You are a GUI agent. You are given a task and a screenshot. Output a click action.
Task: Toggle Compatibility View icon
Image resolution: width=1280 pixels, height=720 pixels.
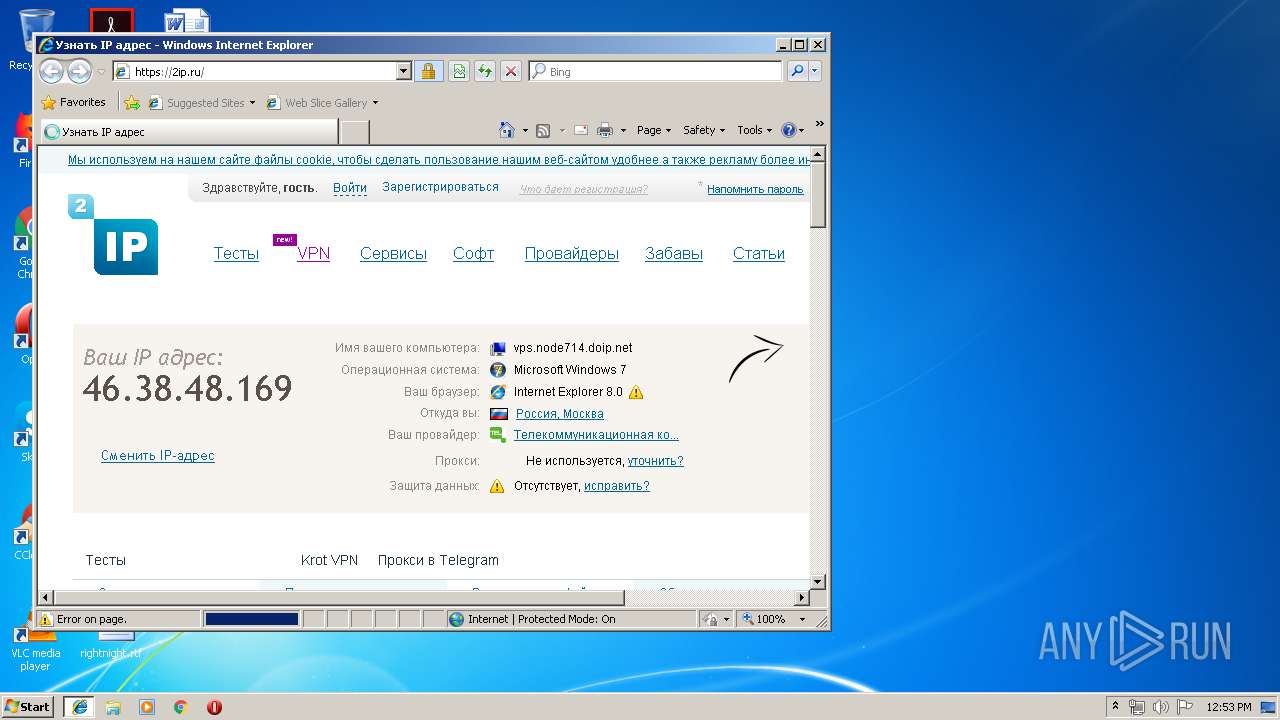click(459, 71)
